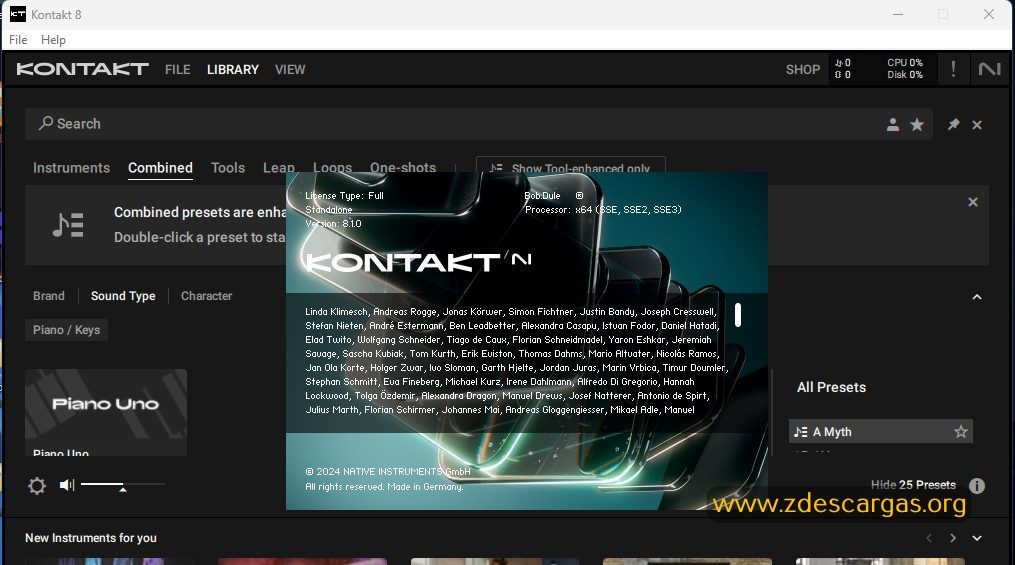Show next new instruments with right arrow
The image size is (1015, 565).
coord(953,538)
